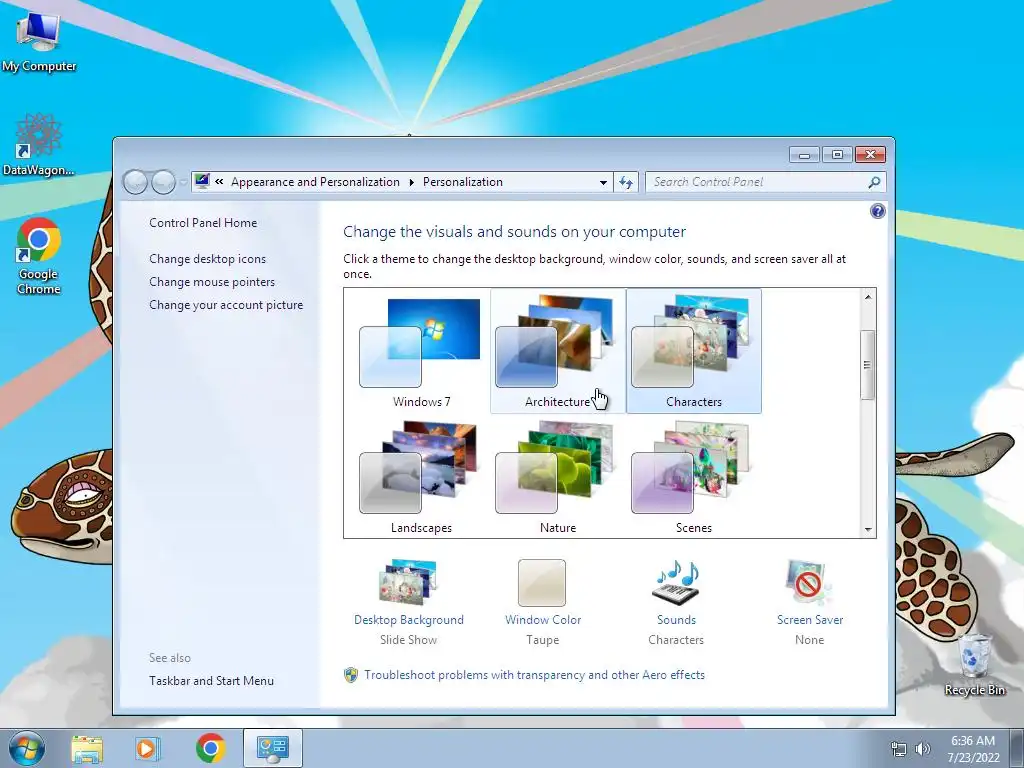Click the address bar Control Panel icon
Image resolution: width=1024 pixels, height=768 pixels.
click(x=202, y=181)
